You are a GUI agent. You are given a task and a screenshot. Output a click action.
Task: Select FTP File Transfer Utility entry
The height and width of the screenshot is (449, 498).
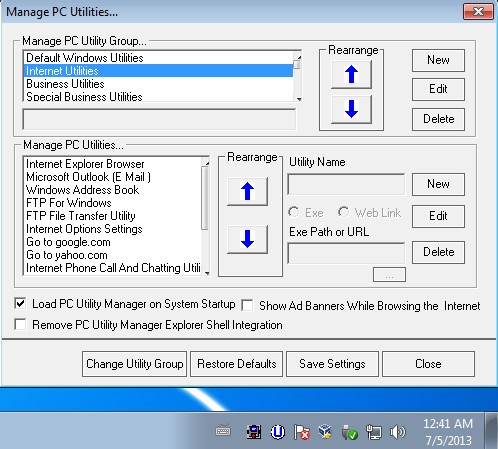(113, 216)
